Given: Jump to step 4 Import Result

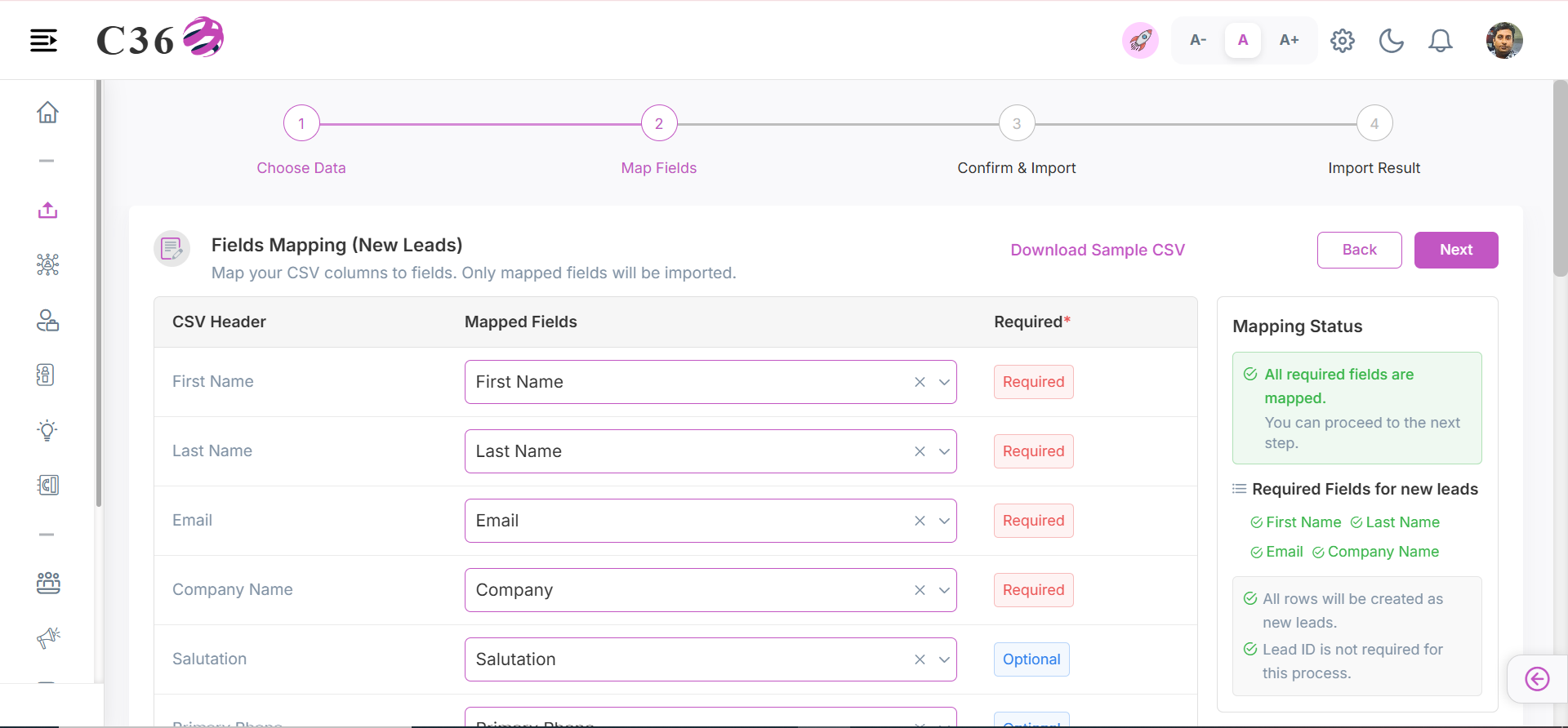Looking at the screenshot, I should point(1374,124).
